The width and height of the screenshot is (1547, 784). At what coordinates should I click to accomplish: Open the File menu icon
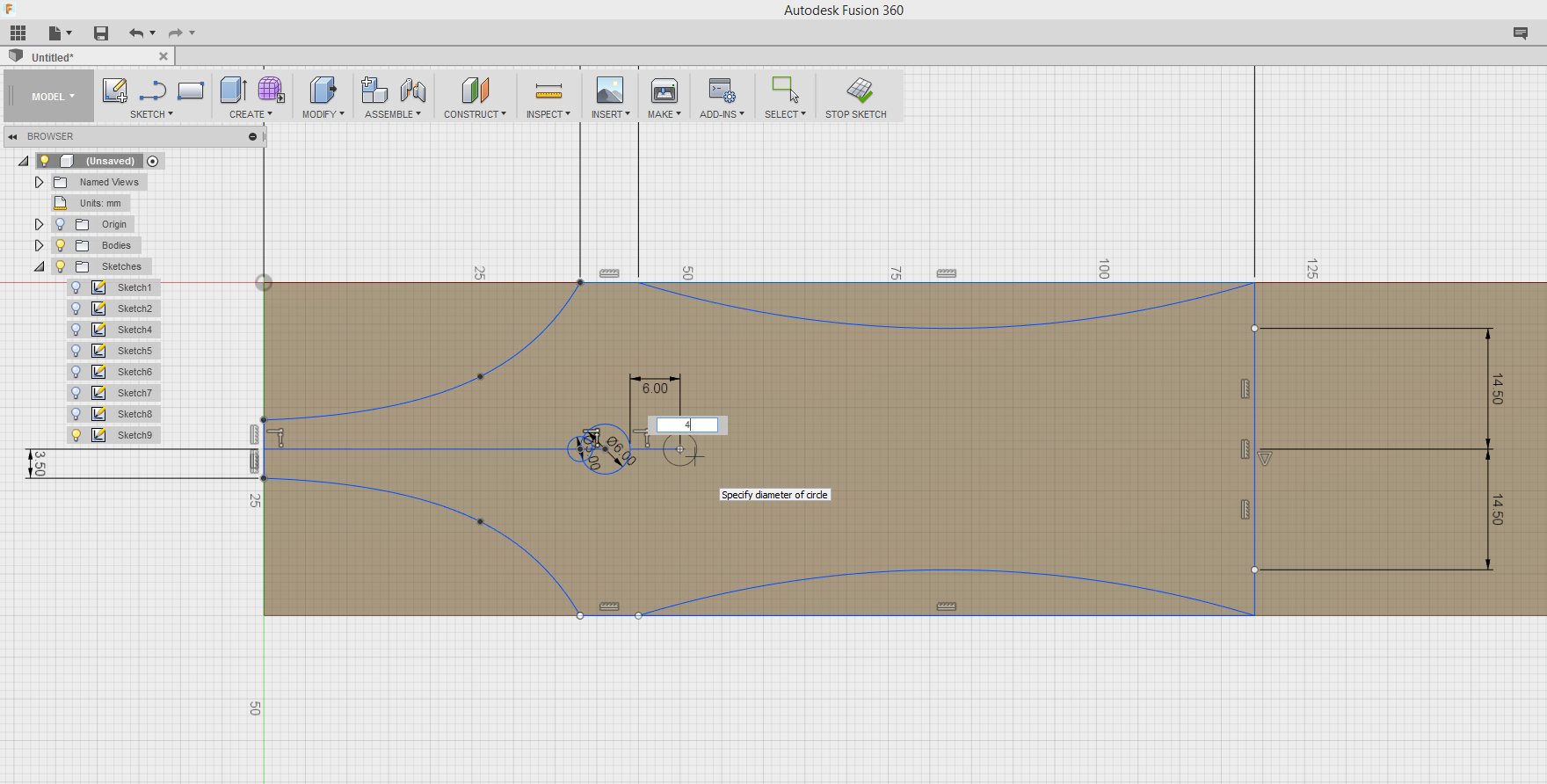coord(55,33)
